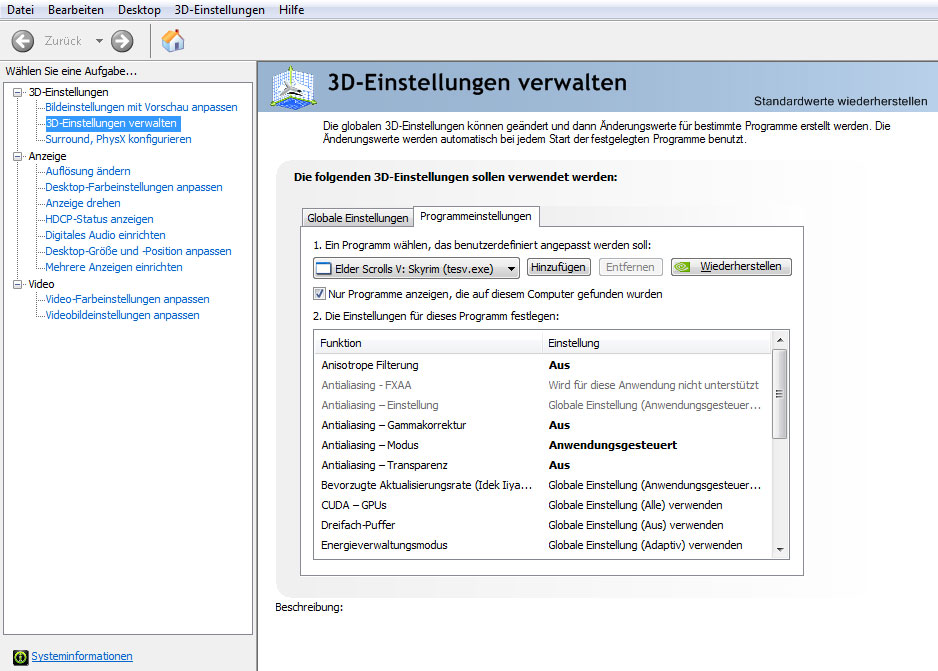Collapse the Anzeige tree node
Viewport: 938px width, 671px height.
18,156
